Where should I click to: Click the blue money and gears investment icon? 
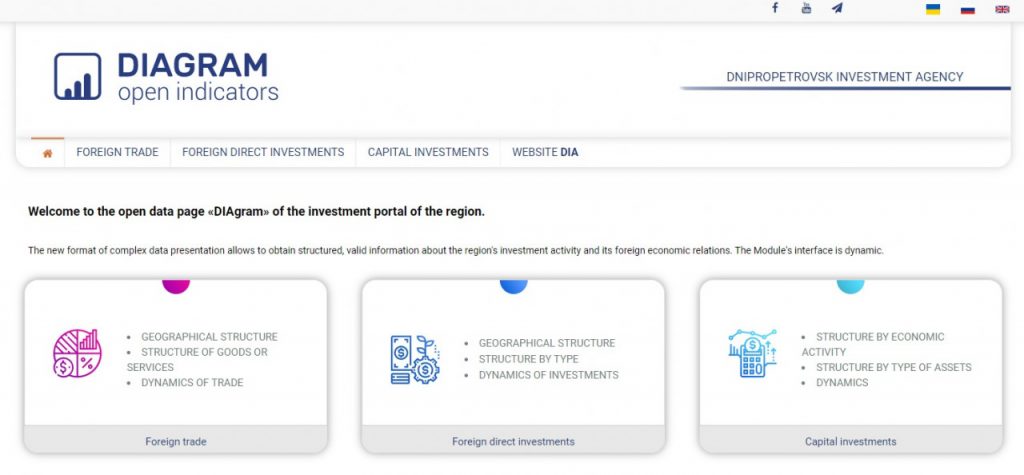(x=415, y=359)
